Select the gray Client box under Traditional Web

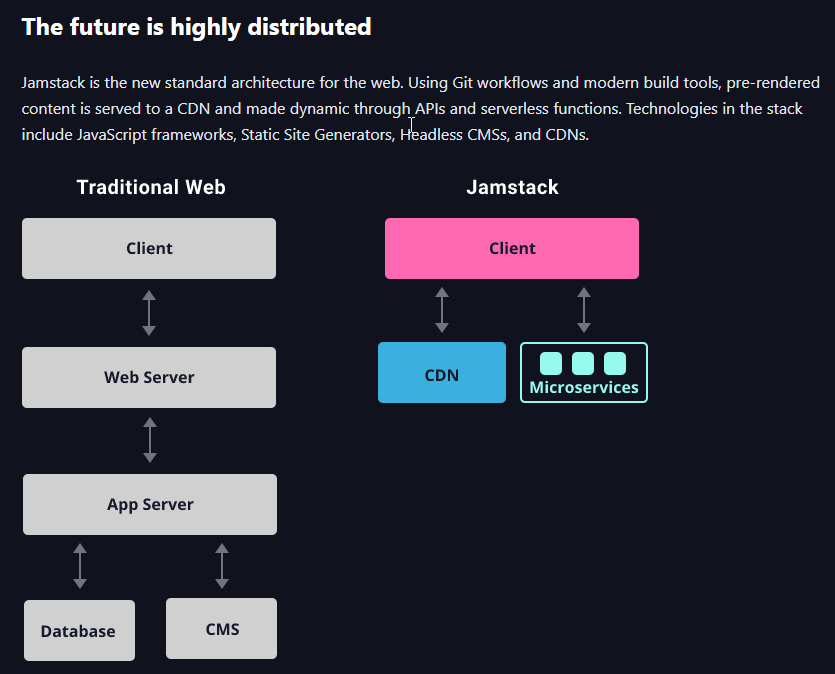tap(149, 248)
